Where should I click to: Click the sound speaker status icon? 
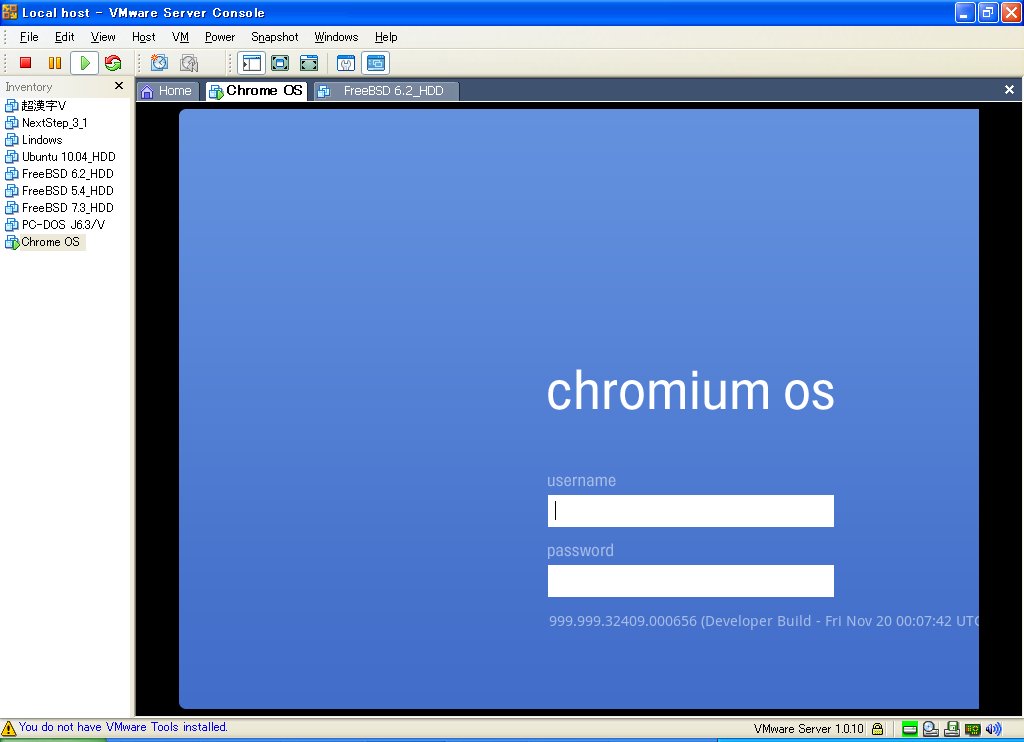pos(993,729)
